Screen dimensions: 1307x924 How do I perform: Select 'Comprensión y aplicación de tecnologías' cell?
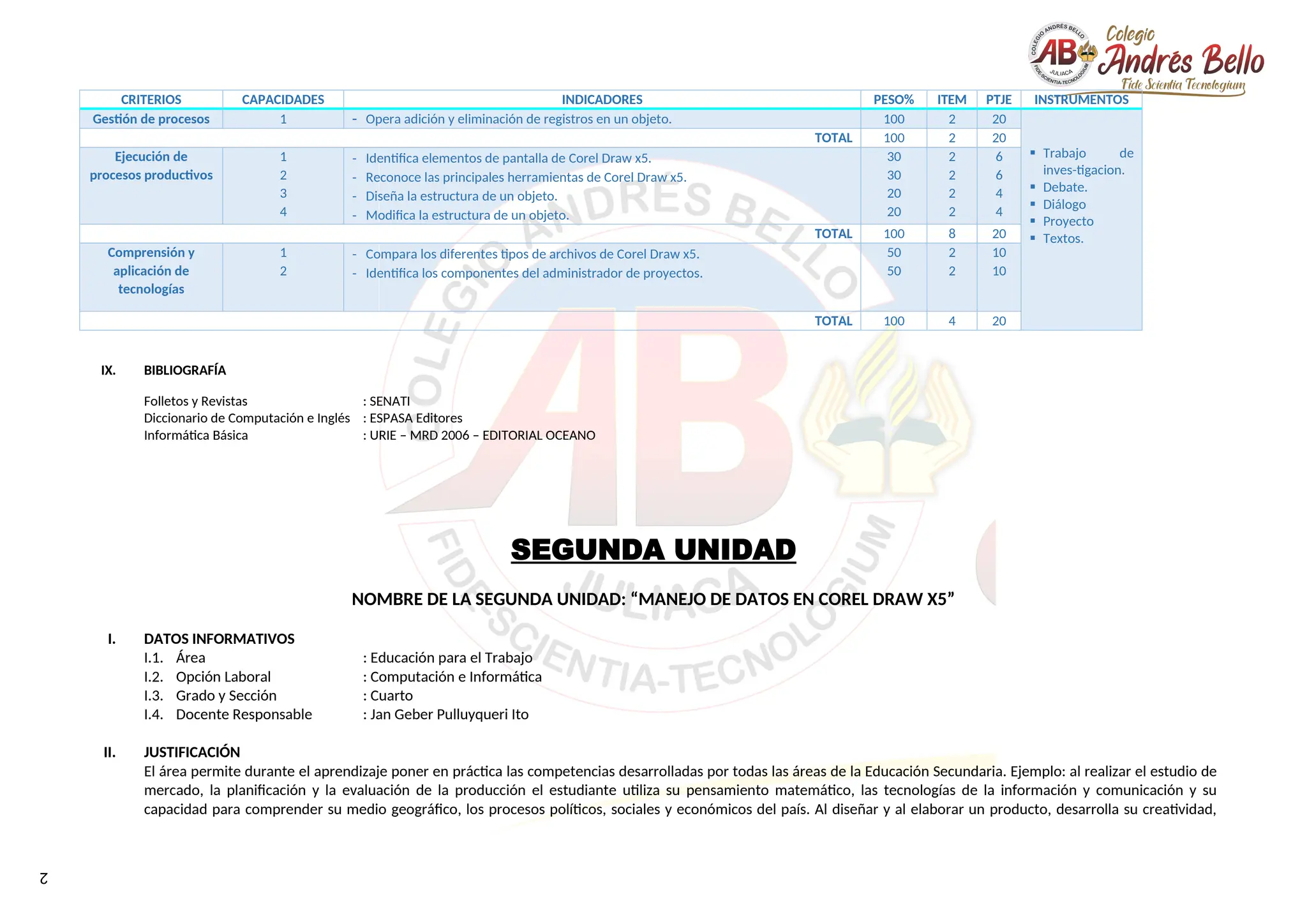(x=151, y=277)
